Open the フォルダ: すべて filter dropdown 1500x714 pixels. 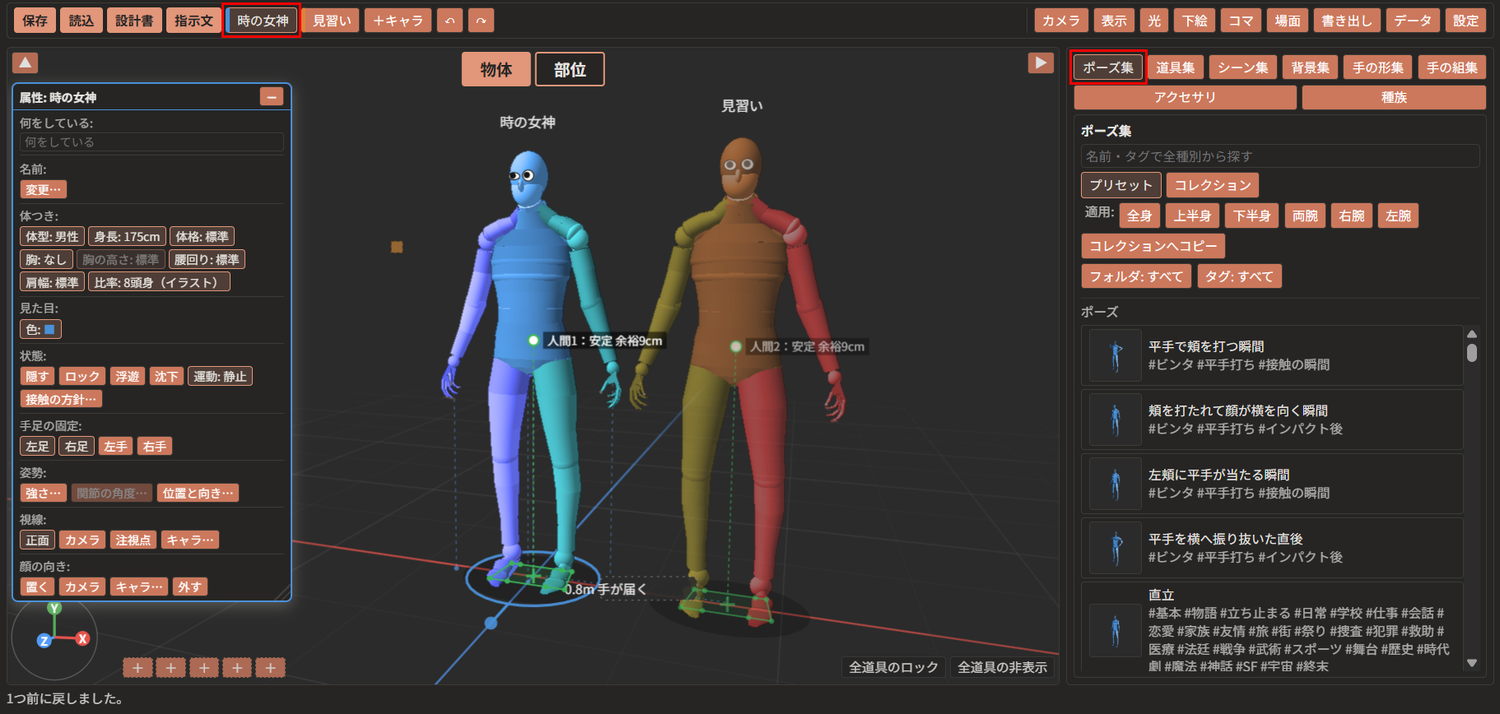click(x=1136, y=276)
